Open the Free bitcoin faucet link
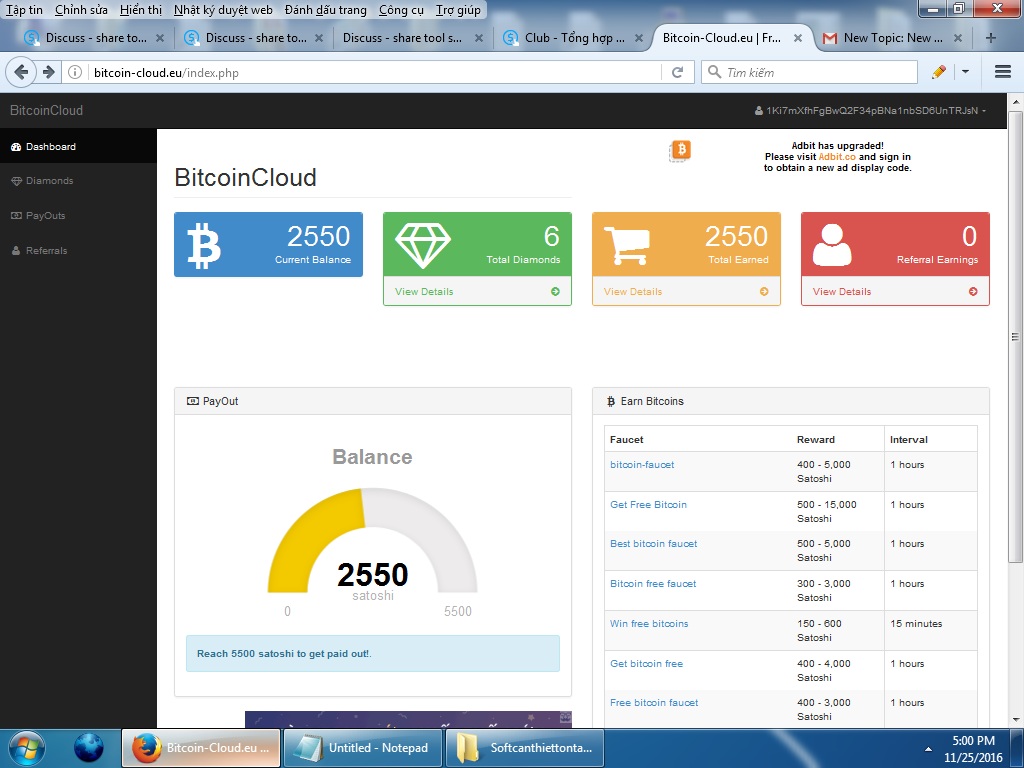 [x=654, y=703]
